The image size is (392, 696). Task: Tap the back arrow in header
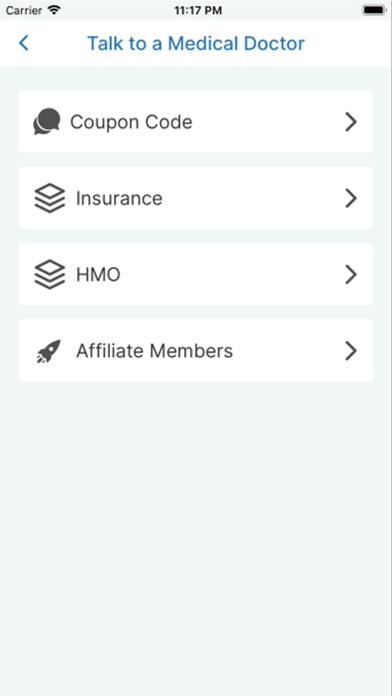point(24,43)
